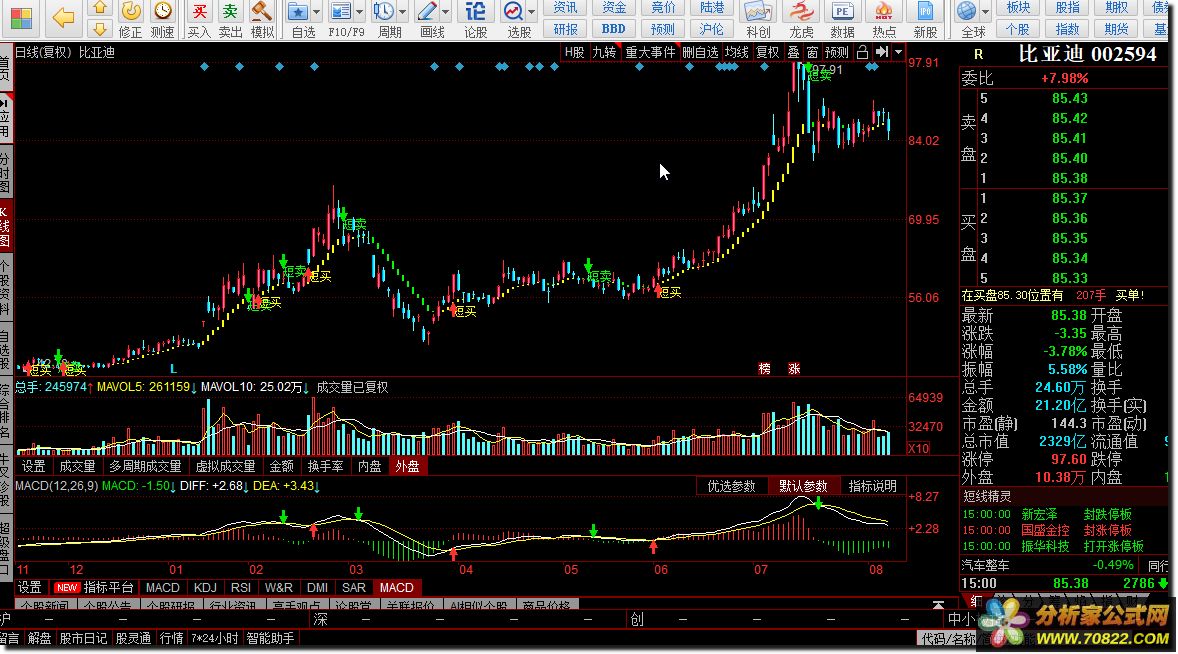The width and height of the screenshot is (1178, 654).
Task: Open the 龙虎 dragon-tiger list icon
Action: (x=801, y=11)
